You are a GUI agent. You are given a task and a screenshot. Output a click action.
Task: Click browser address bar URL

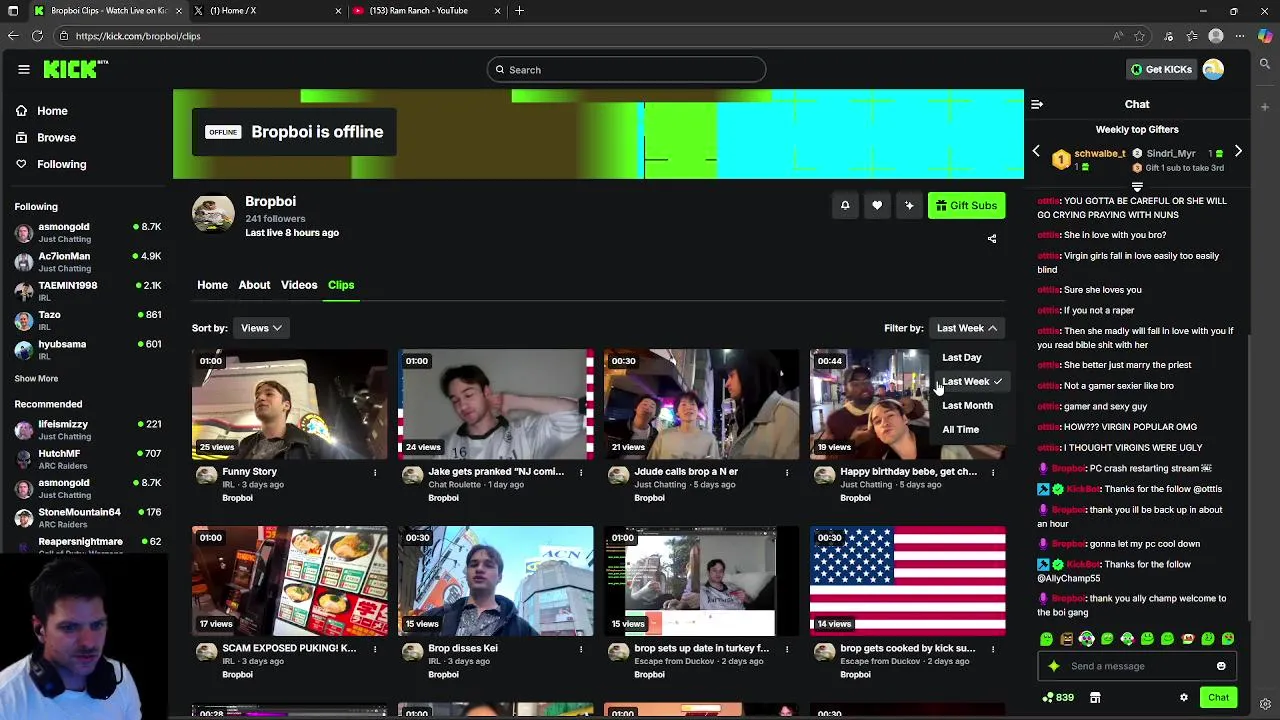pos(138,36)
